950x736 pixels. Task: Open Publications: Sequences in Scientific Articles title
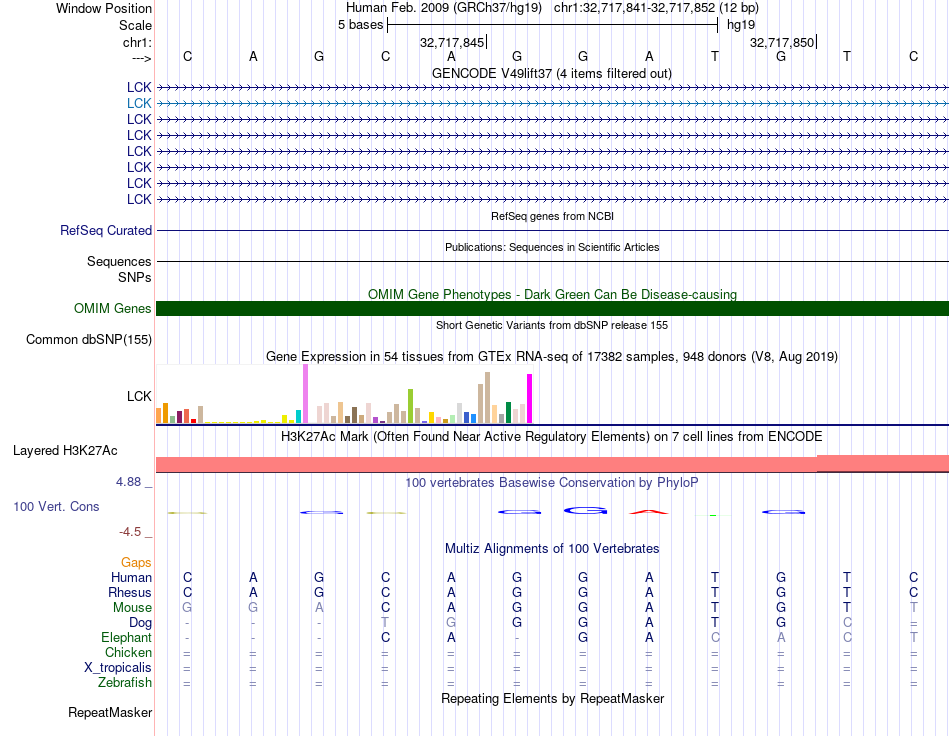552,247
